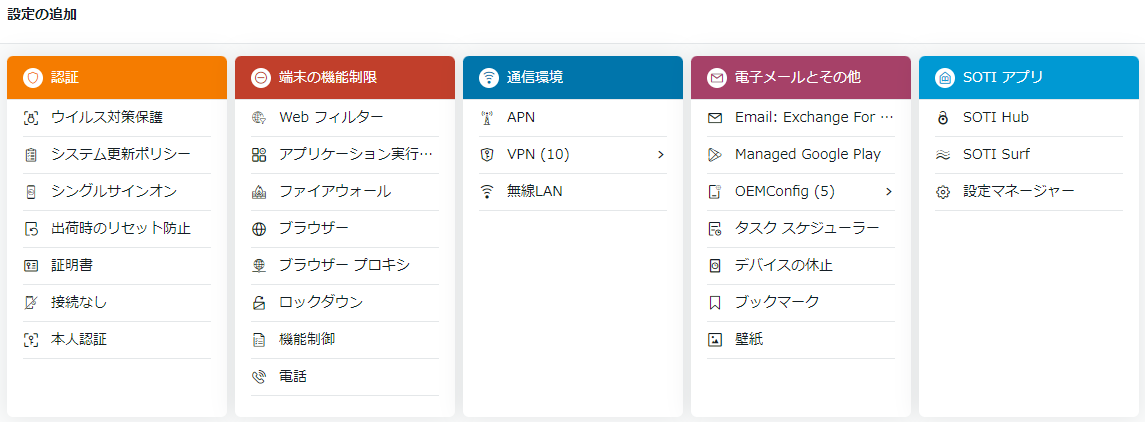1145x422 pixels.
Task: Choose the SOTI Surf setting
Action: (x=1029, y=155)
